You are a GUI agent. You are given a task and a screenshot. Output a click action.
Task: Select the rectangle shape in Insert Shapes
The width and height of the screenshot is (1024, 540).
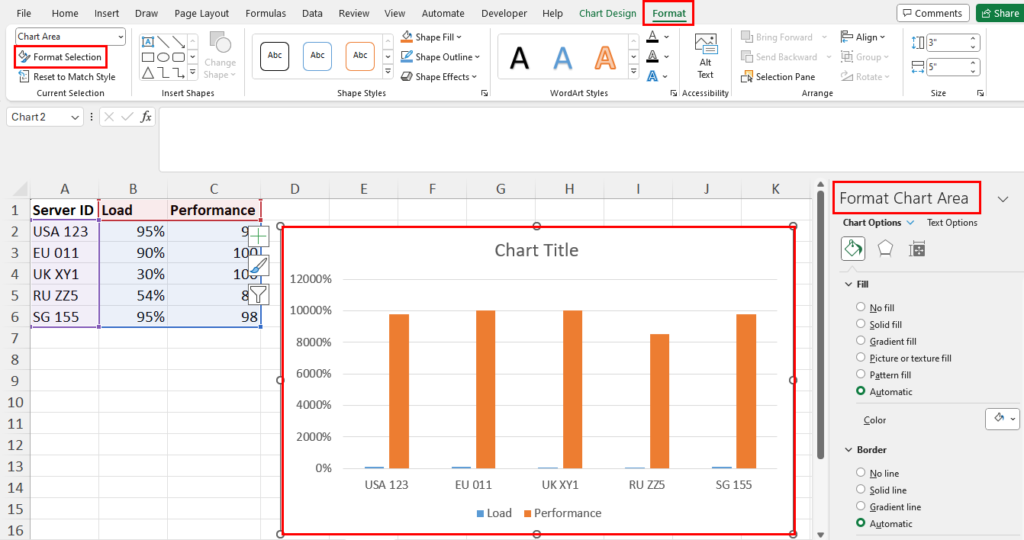coord(148,57)
